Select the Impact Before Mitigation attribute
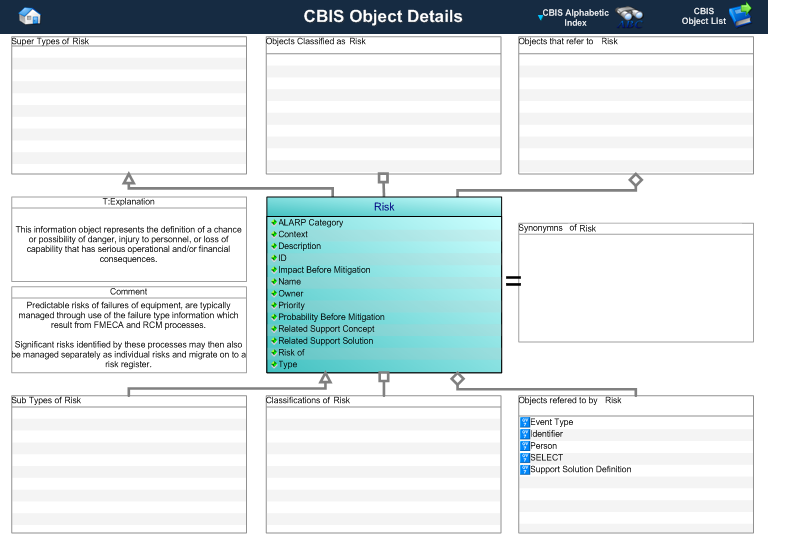 click(x=324, y=269)
